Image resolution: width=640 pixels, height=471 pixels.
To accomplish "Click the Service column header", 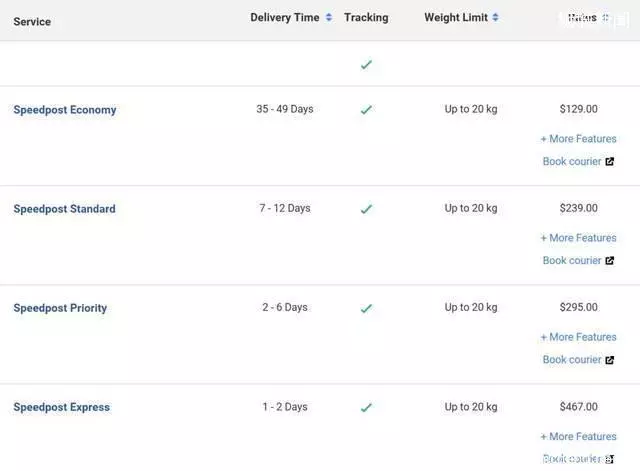I will click(x=32, y=22).
